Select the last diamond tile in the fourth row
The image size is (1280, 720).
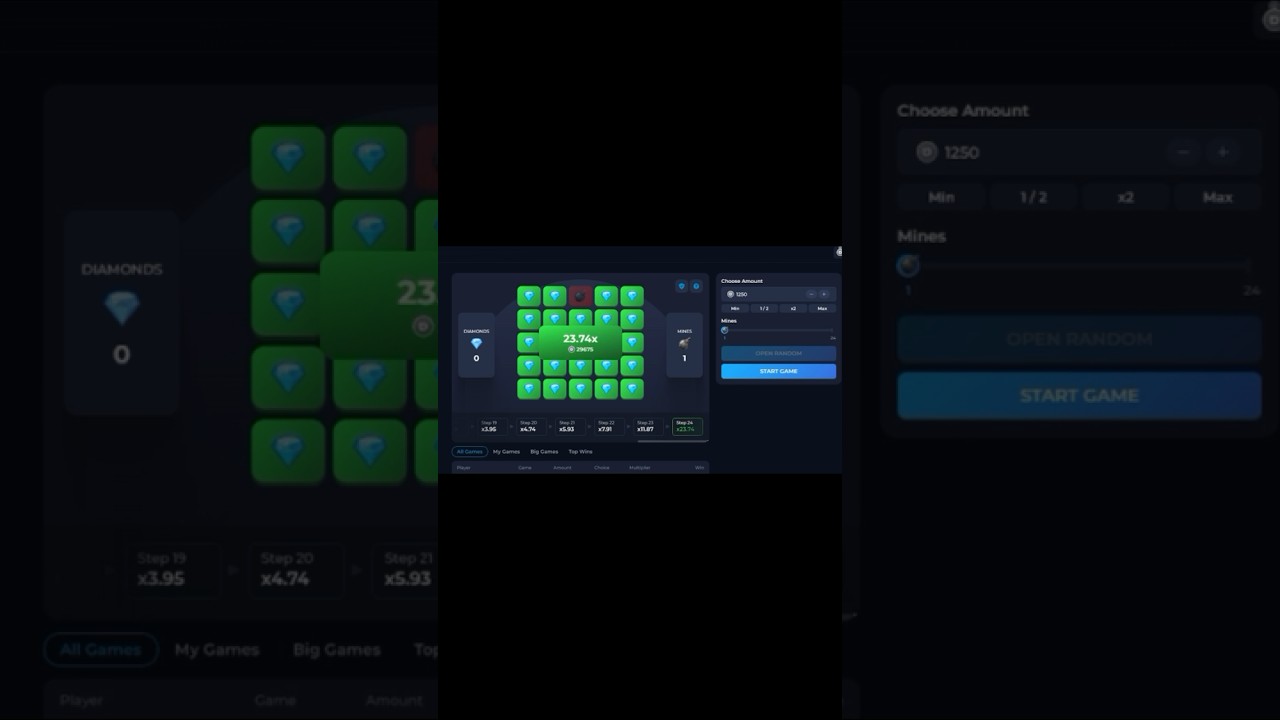pos(632,365)
